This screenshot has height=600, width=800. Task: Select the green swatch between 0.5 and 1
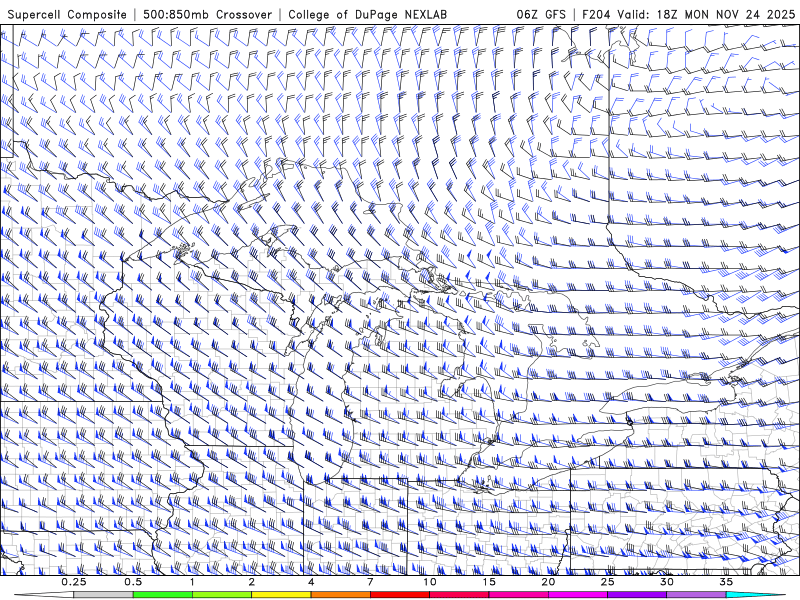click(163, 595)
